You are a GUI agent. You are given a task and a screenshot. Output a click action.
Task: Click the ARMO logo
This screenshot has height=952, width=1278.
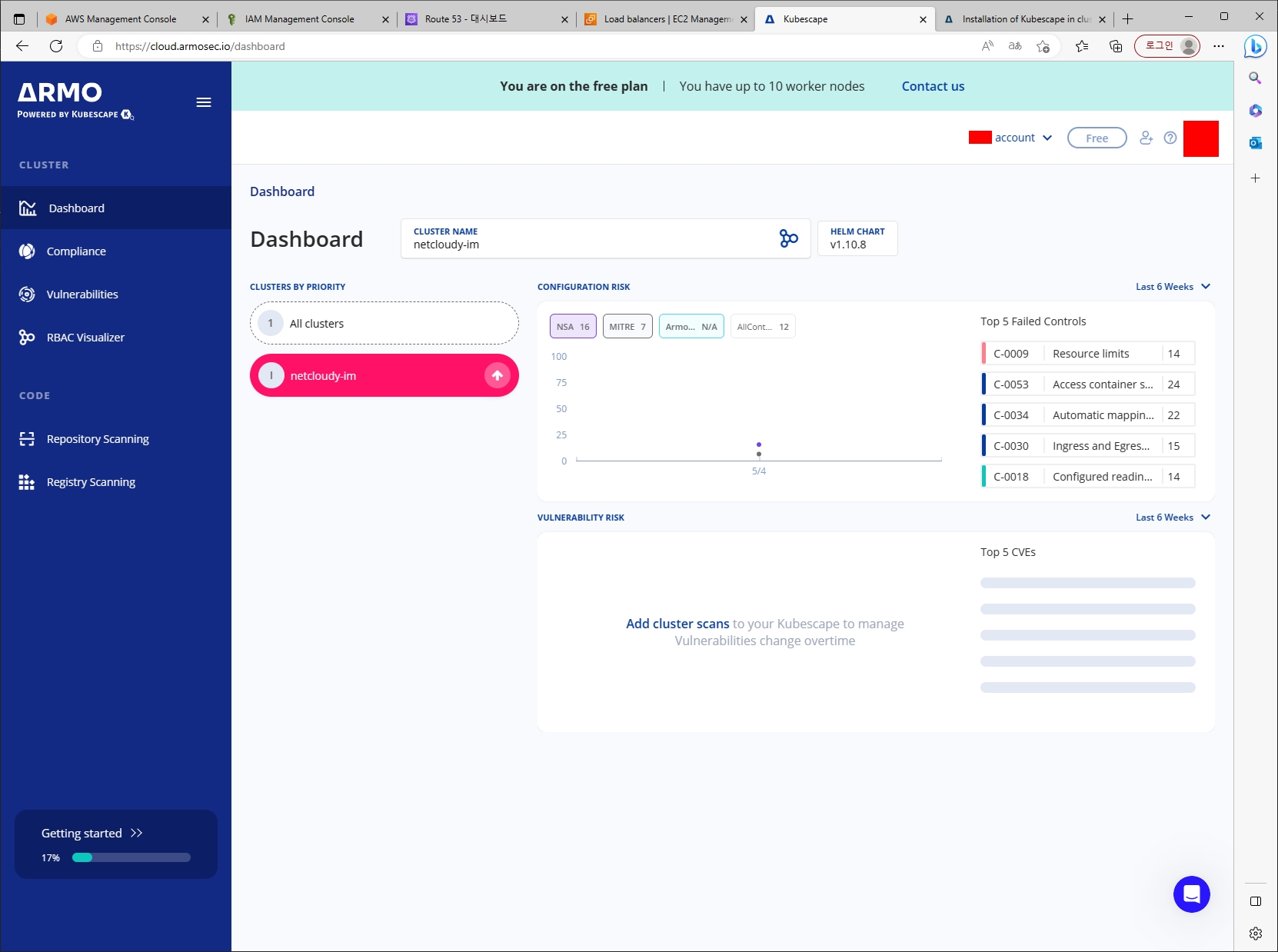click(75, 101)
